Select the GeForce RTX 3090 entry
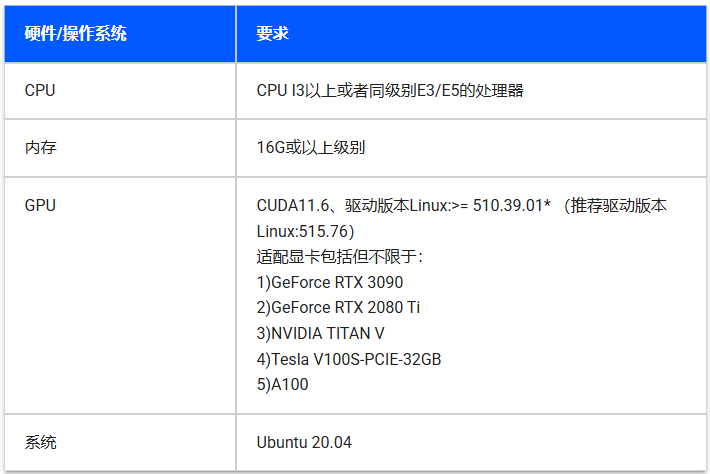The width and height of the screenshot is (710, 474). tap(330, 282)
